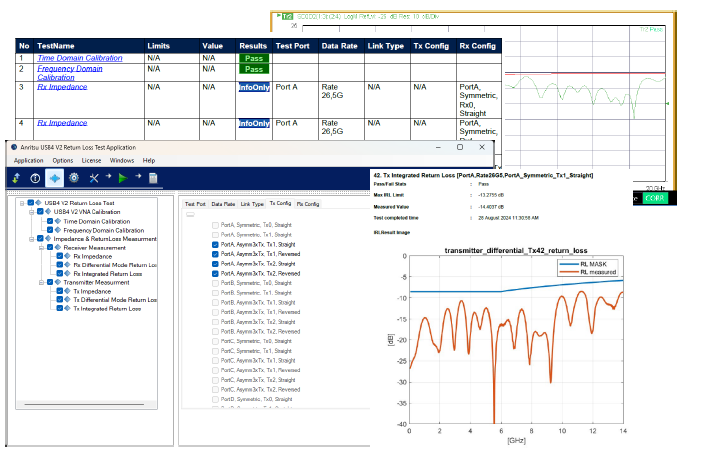Click the Anritsu app icon in title bar
The image size is (717, 453).
coord(13,146)
